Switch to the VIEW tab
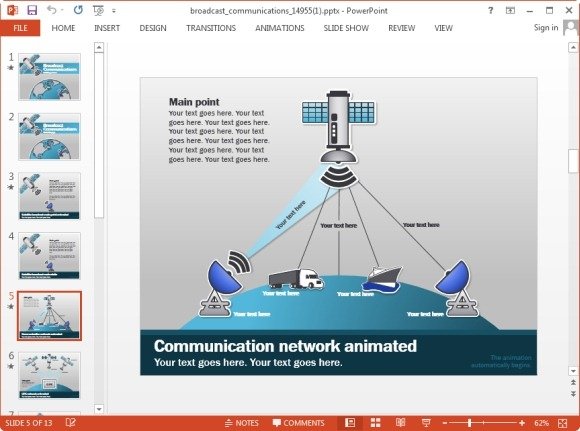 point(444,28)
